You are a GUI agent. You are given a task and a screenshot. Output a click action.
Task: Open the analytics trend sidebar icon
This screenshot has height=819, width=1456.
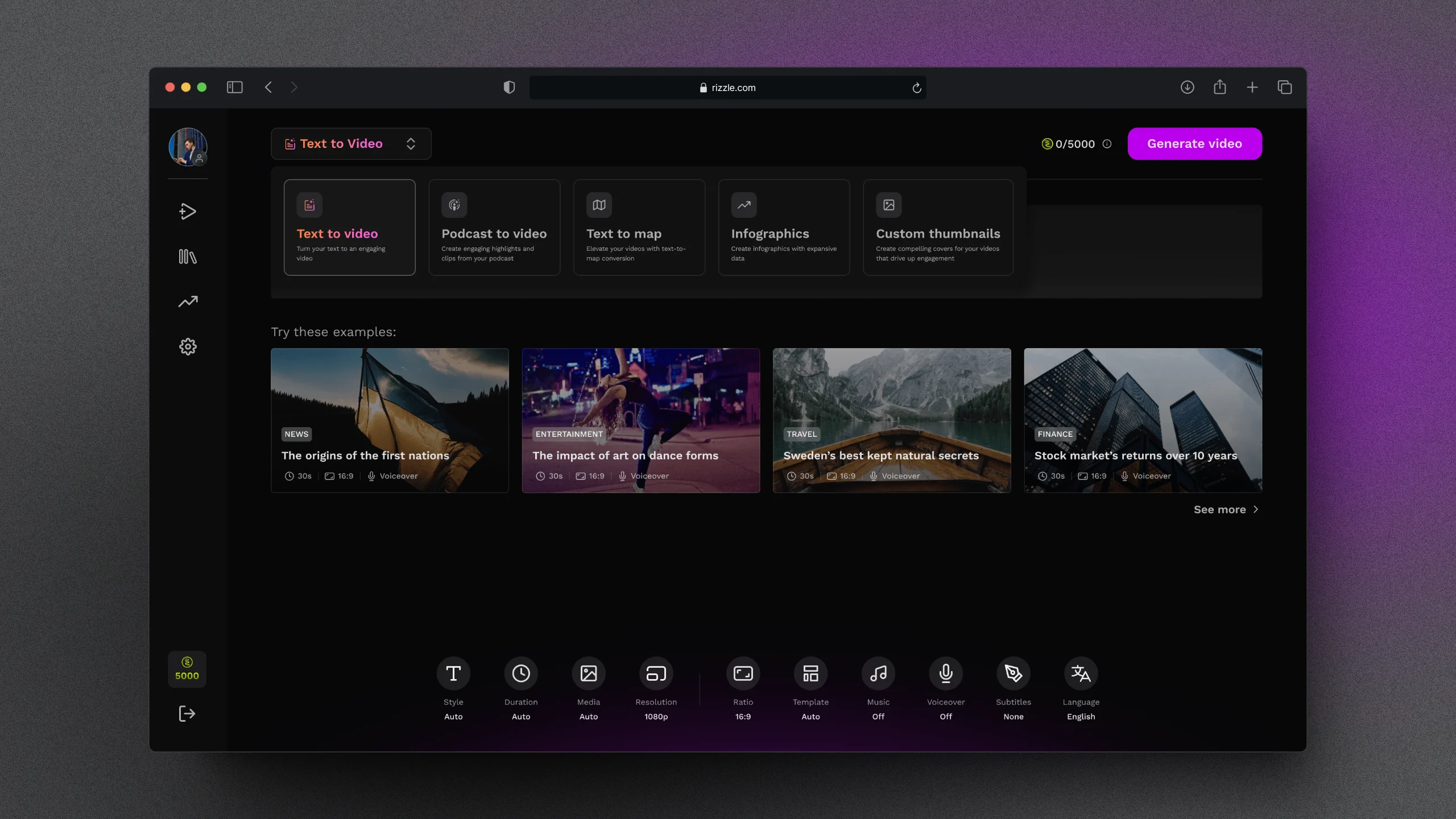(188, 301)
